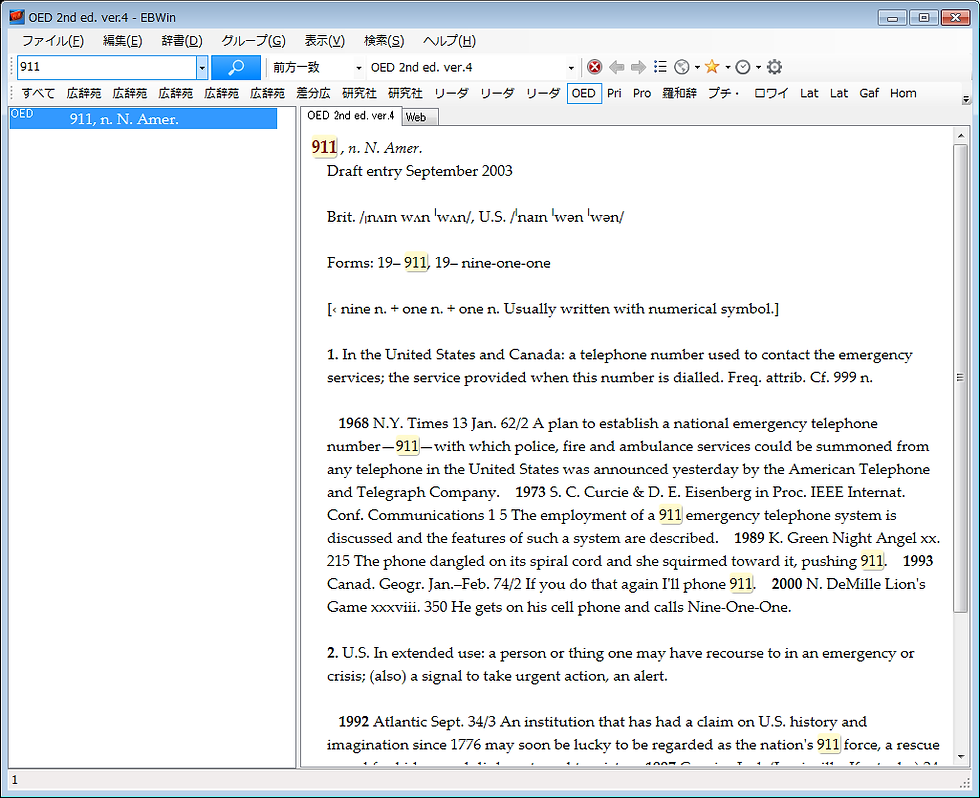Select the Pro dictionary button

pyautogui.click(x=642, y=93)
